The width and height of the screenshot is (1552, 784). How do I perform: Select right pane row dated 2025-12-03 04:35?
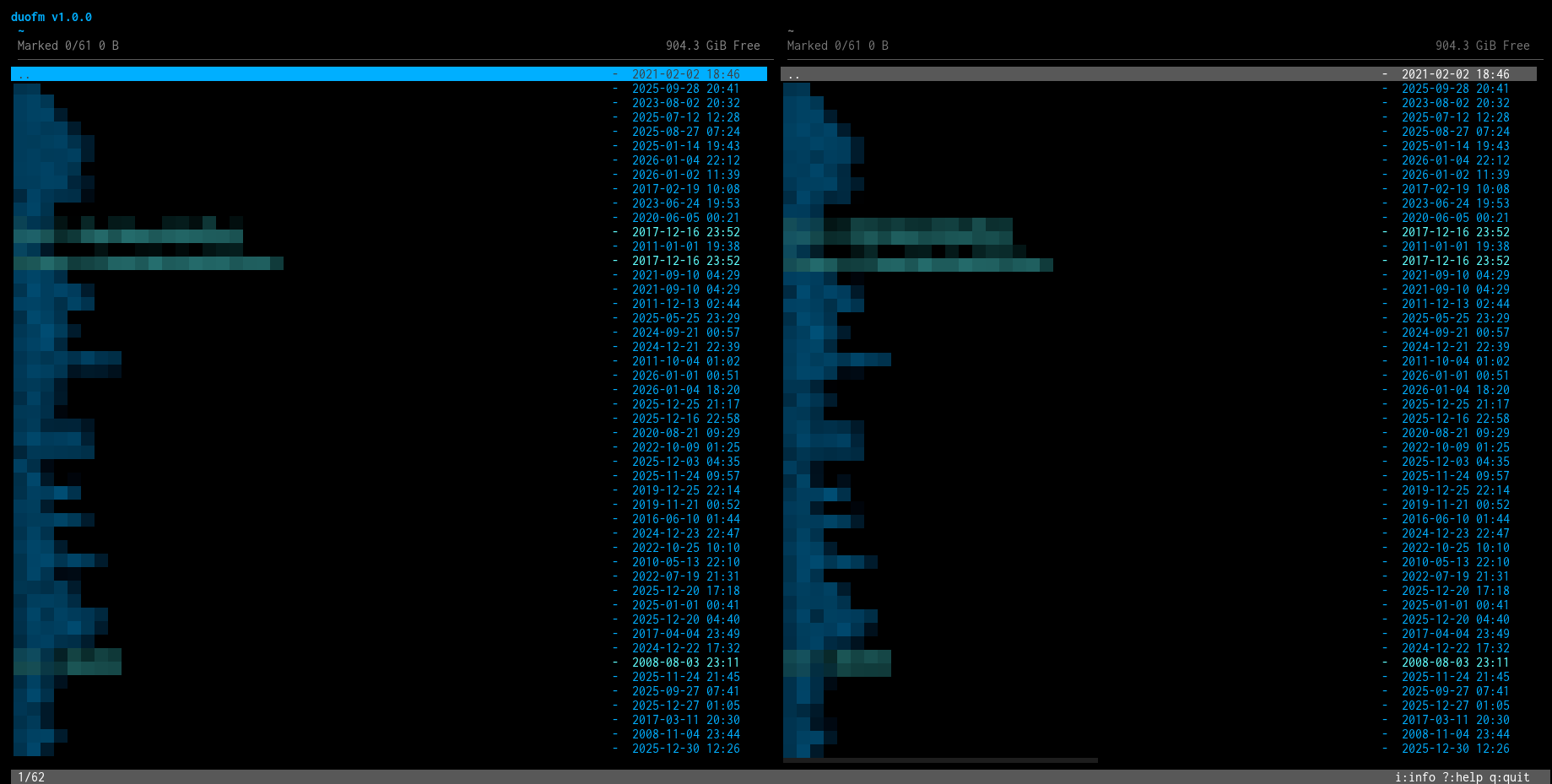click(1159, 462)
